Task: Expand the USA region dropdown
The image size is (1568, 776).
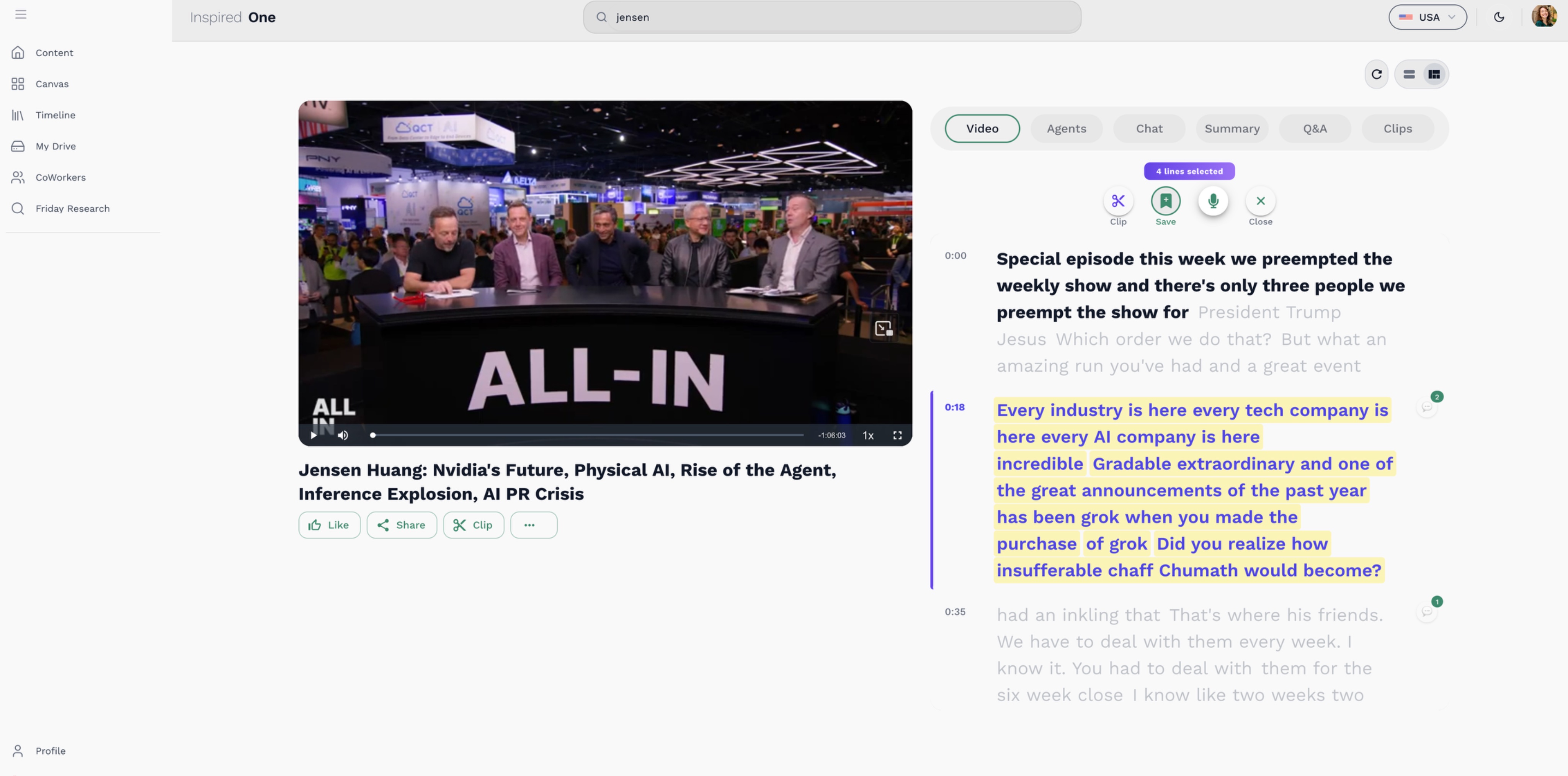Action: click(x=1428, y=17)
